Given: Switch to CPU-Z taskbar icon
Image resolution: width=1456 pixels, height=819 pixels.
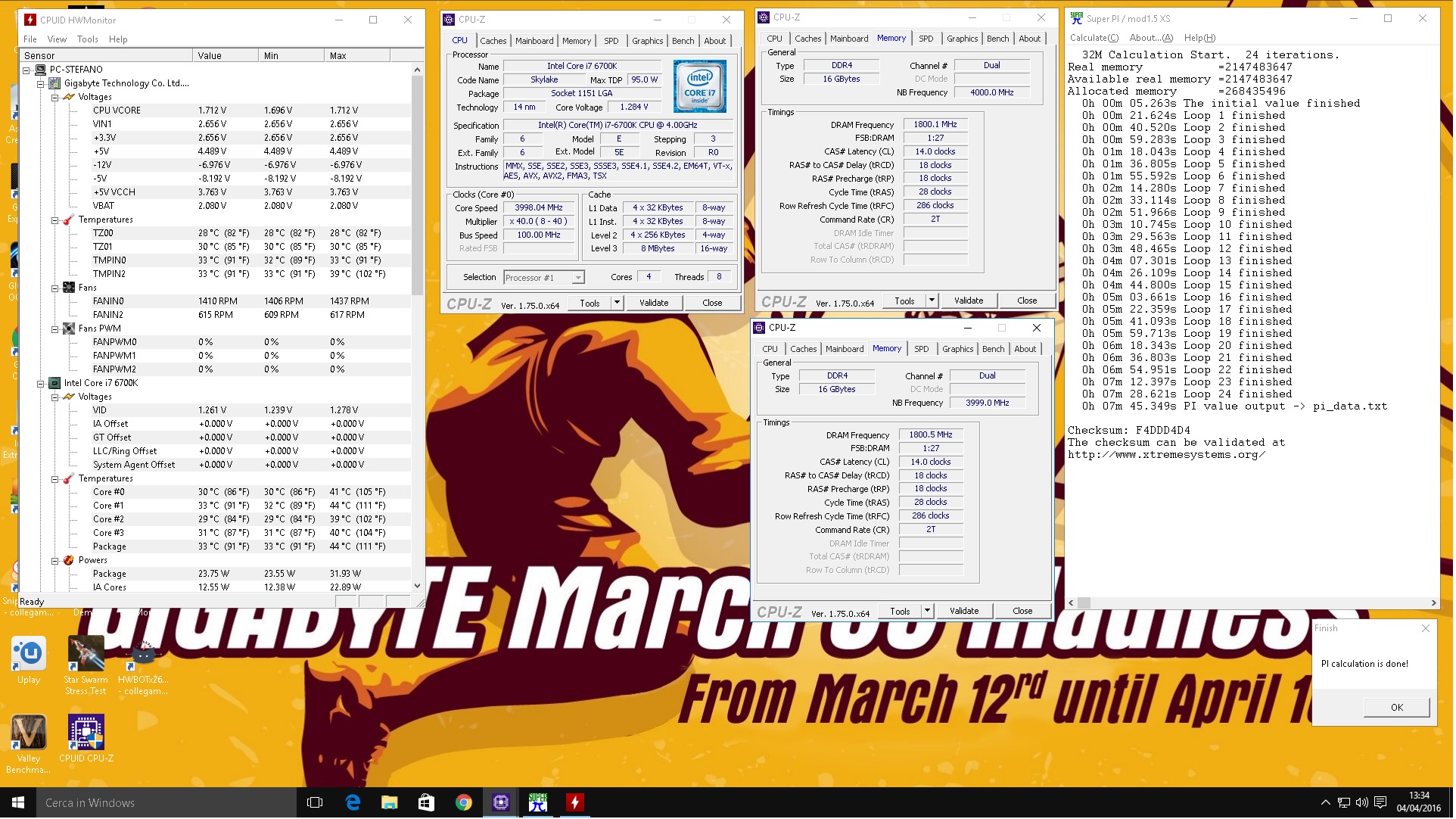Looking at the screenshot, I should [501, 803].
